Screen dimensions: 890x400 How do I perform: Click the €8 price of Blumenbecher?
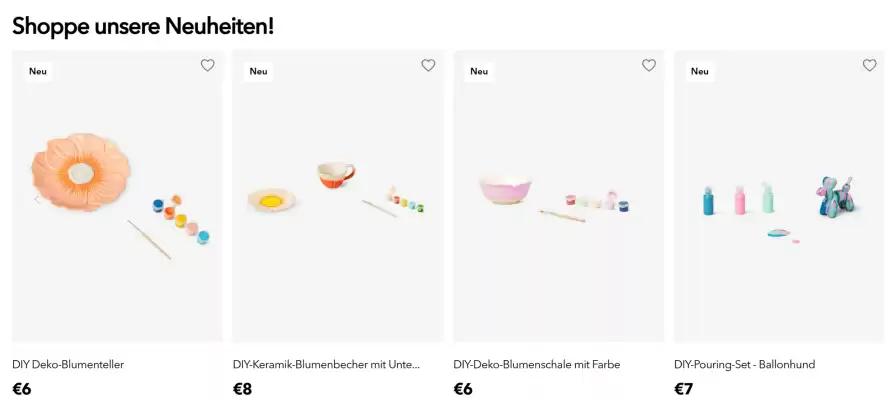pyautogui.click(x=242, y=389)
